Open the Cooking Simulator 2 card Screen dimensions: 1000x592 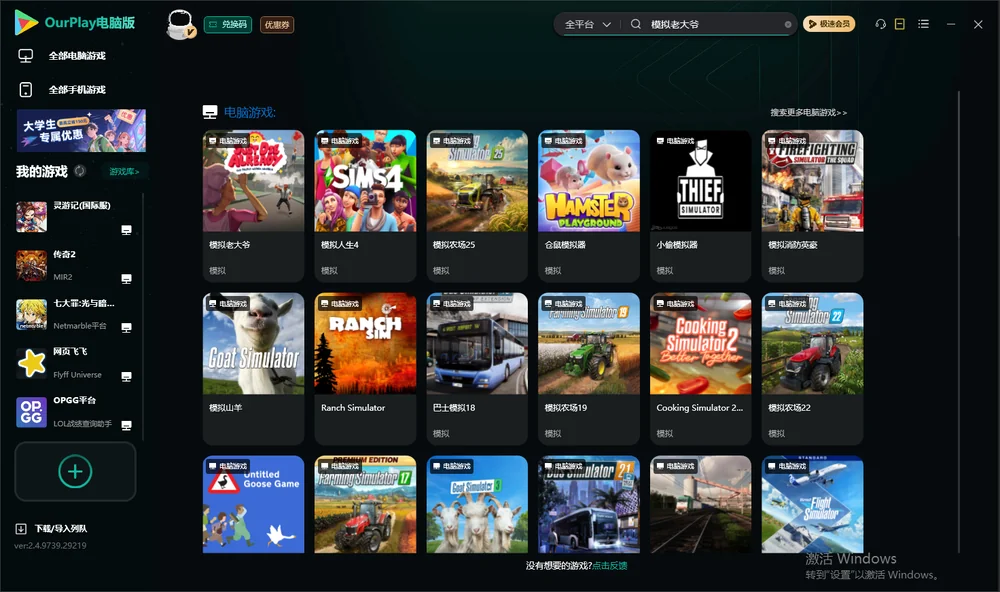[x=701, y=368]
